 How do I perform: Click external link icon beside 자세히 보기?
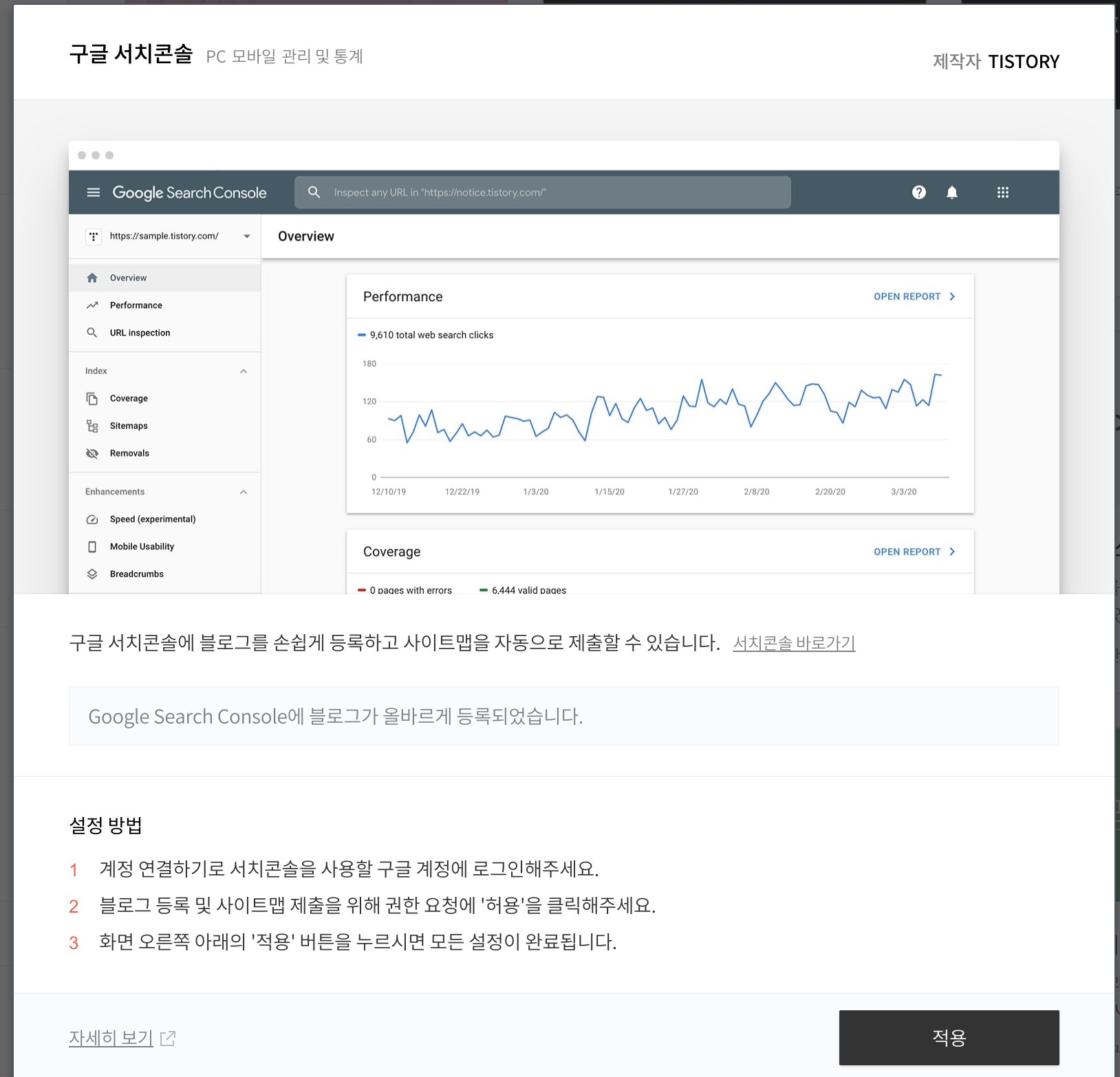pos(168,1038)
